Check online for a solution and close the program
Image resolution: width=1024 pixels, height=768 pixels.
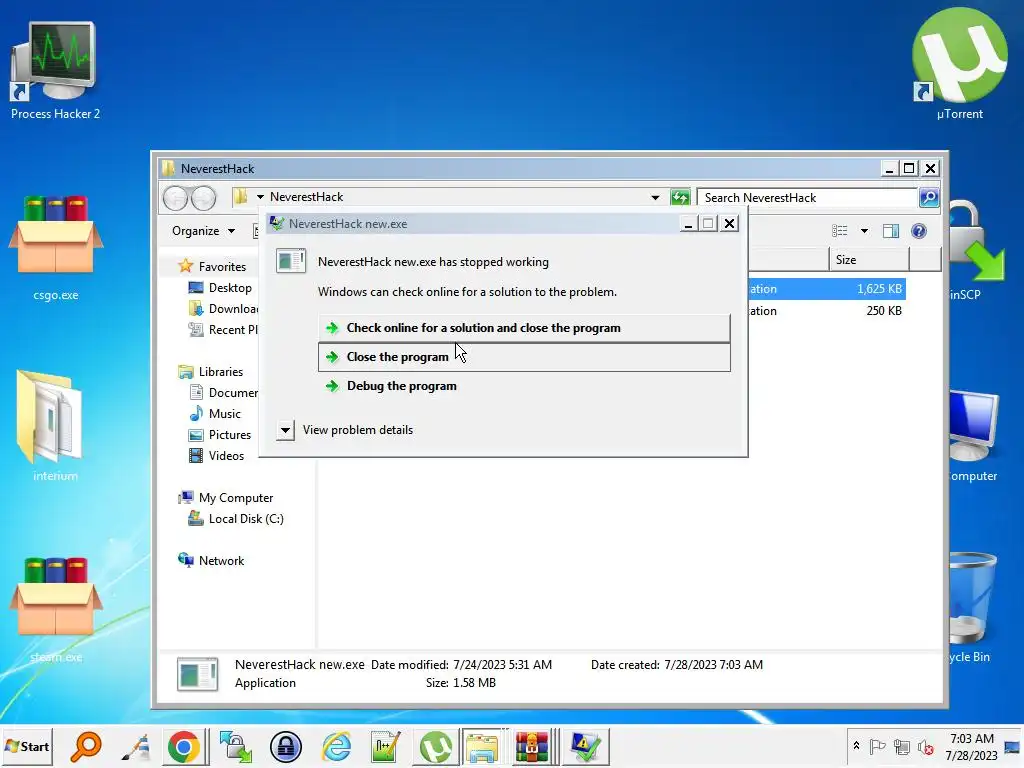point(524,328)
